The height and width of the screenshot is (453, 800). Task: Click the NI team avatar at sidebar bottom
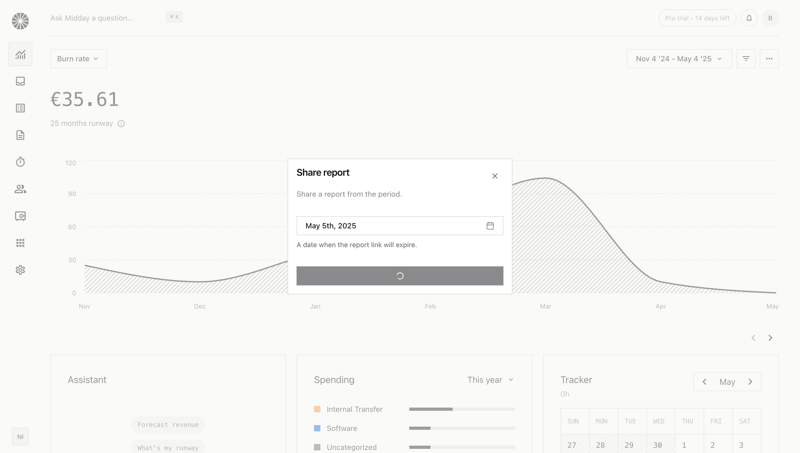20,437
